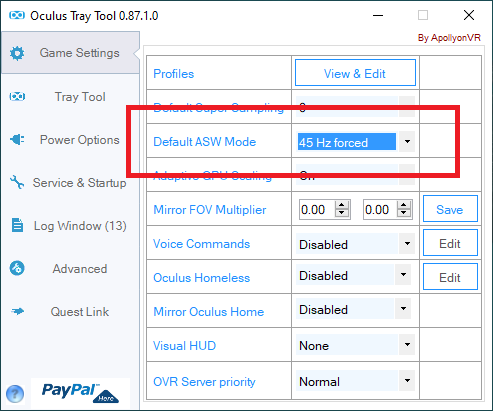The width and height of the screenshot is (493, 411).
Task: Decrease the second Mirror FOV Multiplier value
Action: click(404, 214)
